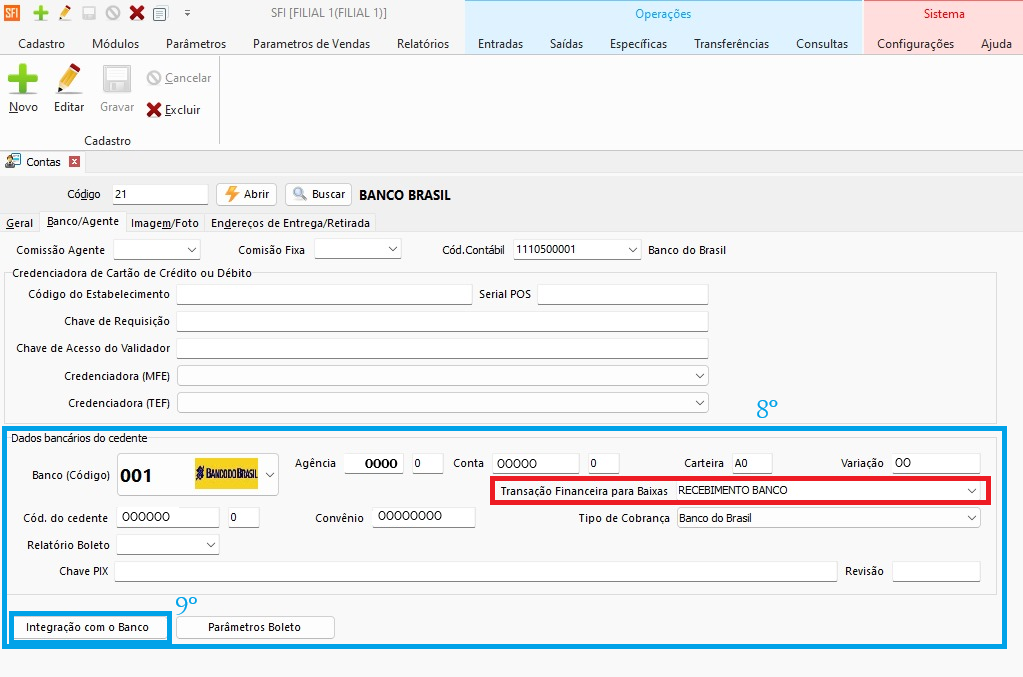This screenshot has width=1023, height=677.
Task: Click the Cód. do cedente field 000000
Action: click(x=168, y=517)
